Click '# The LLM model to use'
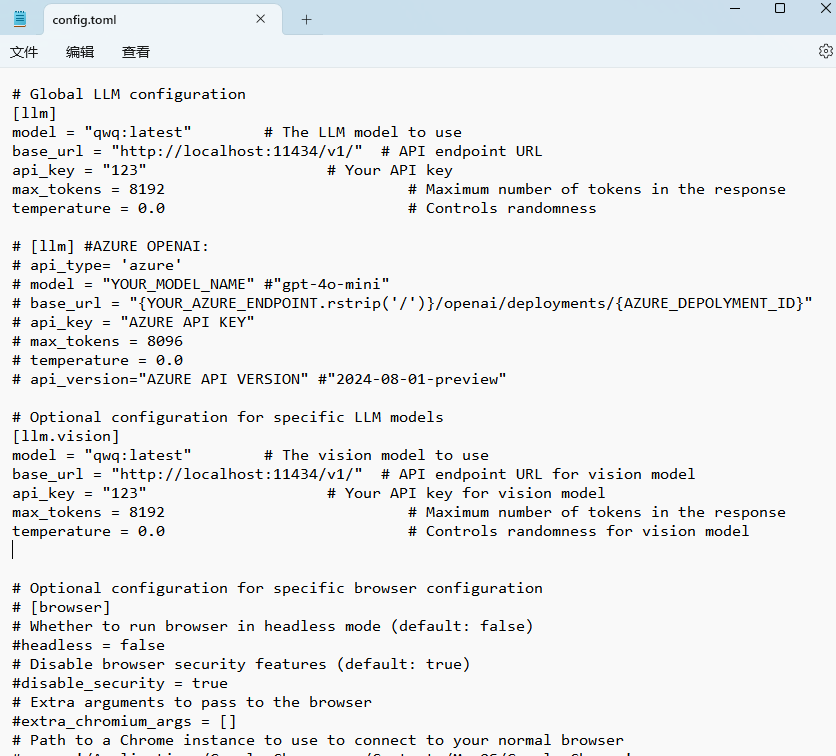Screen dimensions: 836x756 coord(363,132)
